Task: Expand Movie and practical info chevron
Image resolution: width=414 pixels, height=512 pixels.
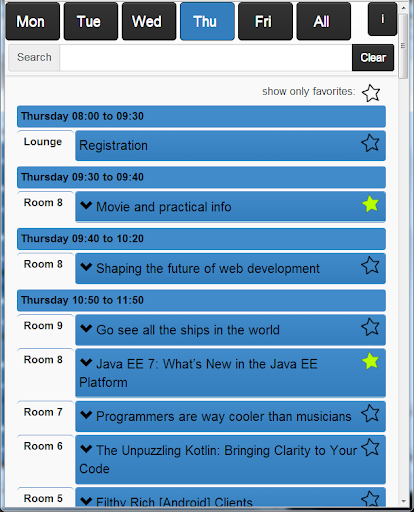Action: pyautogui.click(x=86, y=205)
